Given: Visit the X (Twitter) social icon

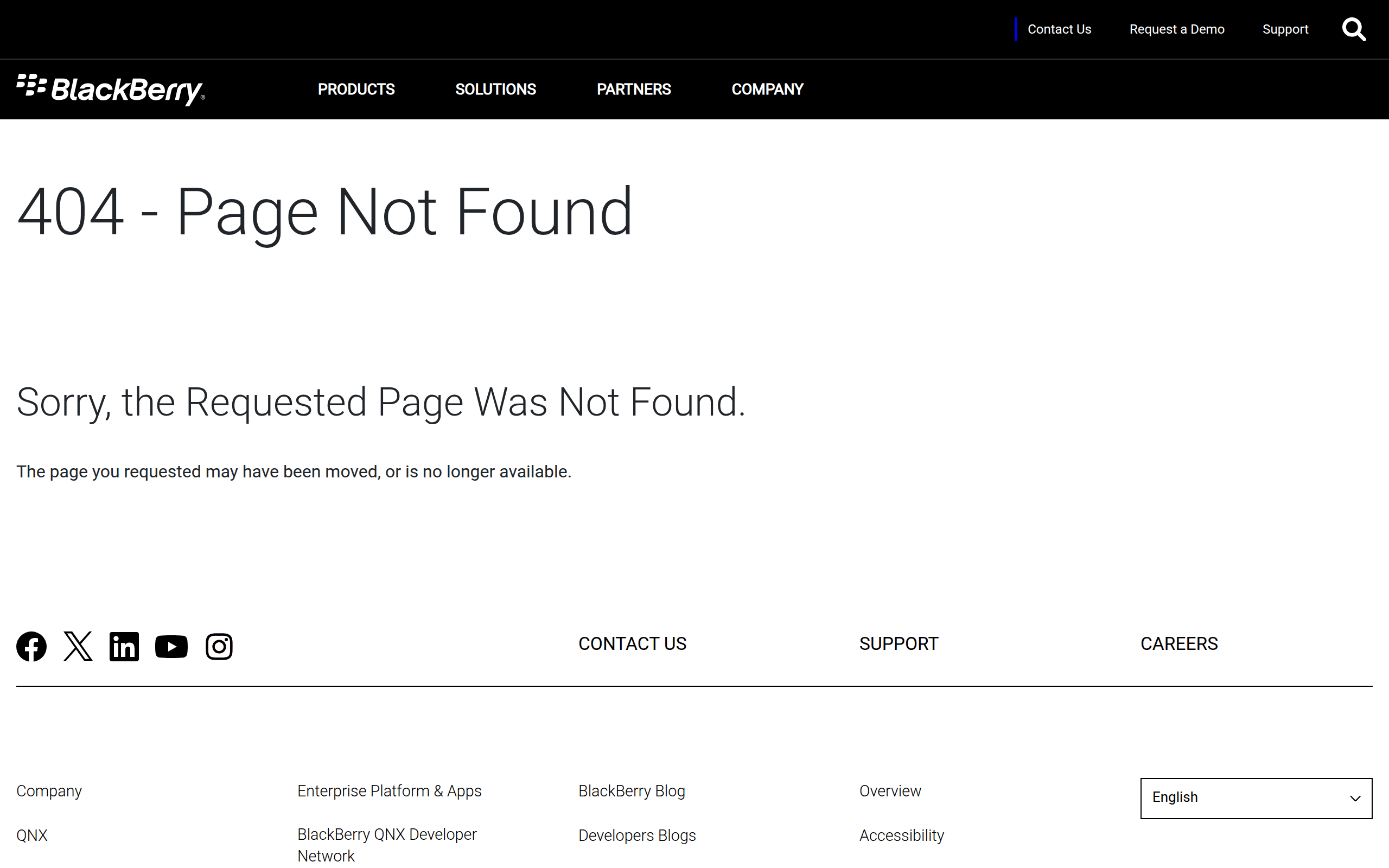Looking at the screenshot, I should [x=78, y=647].
